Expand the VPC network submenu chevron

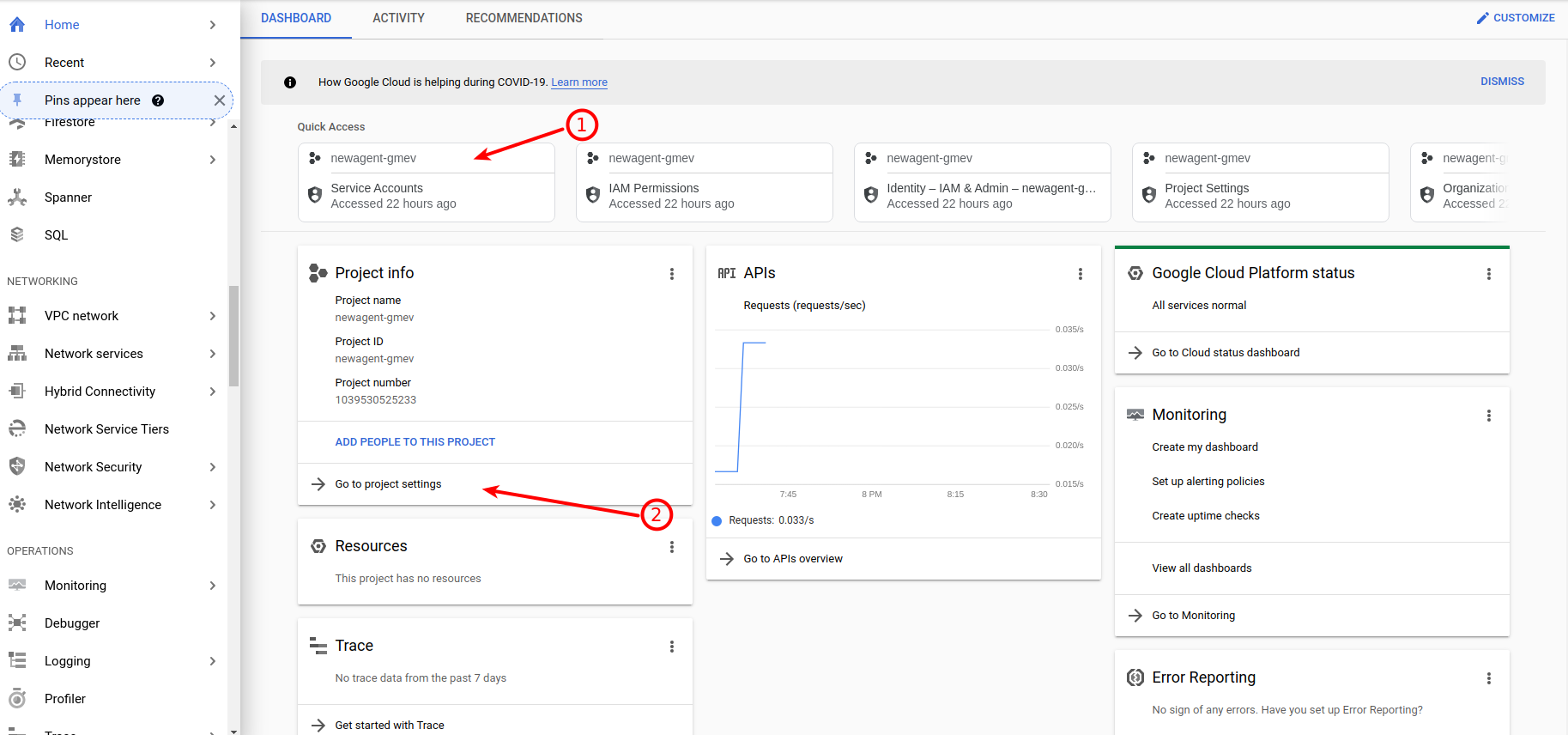(213, 316)
